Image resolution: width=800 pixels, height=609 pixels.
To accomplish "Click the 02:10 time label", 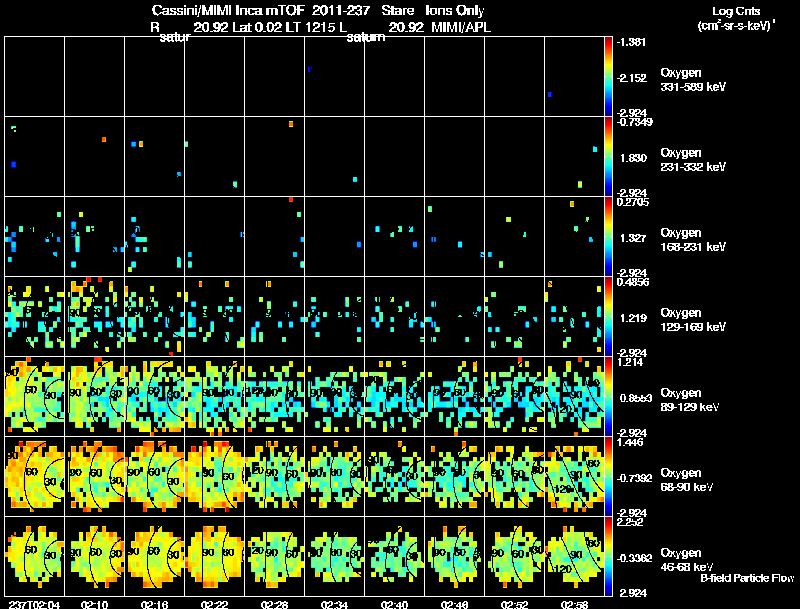I will point(94,605).
